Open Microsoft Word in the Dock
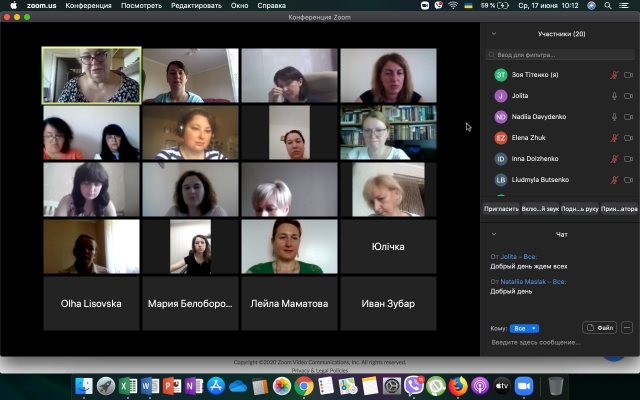The image size is (640, 400). click(x=150, y=386)
